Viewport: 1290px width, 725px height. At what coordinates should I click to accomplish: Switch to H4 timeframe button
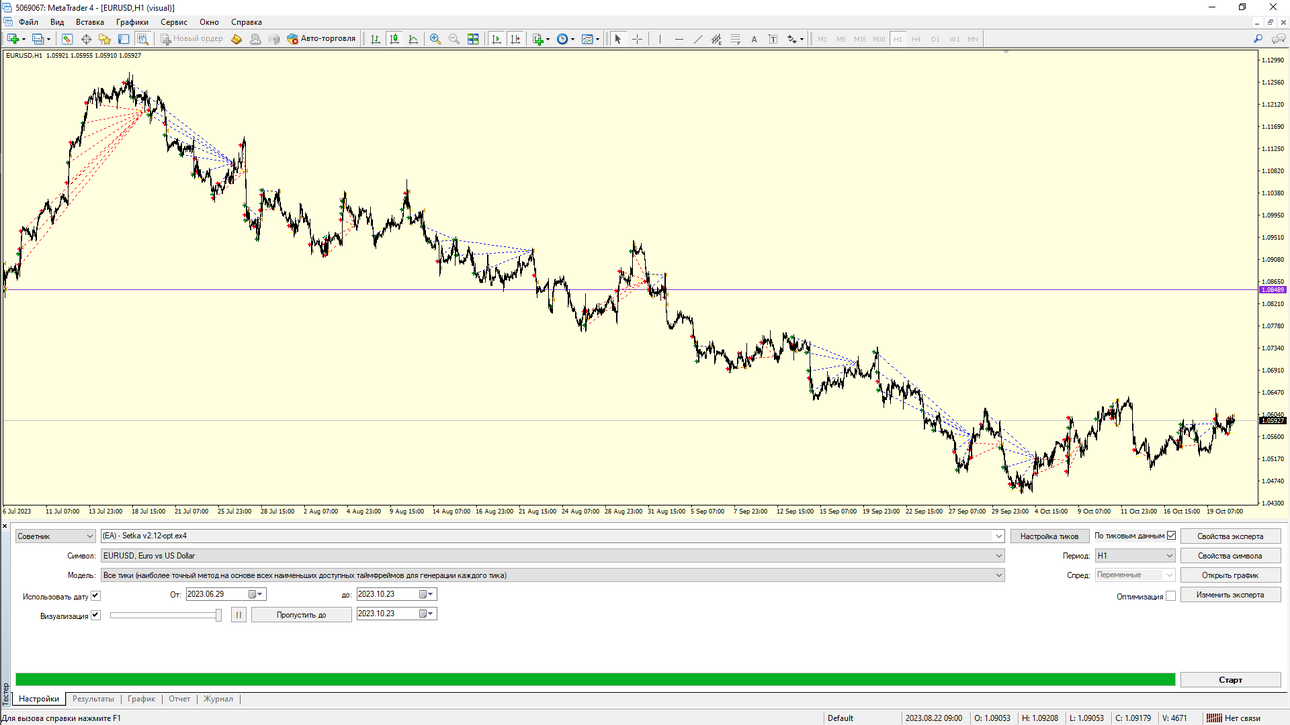click(916, 39)
